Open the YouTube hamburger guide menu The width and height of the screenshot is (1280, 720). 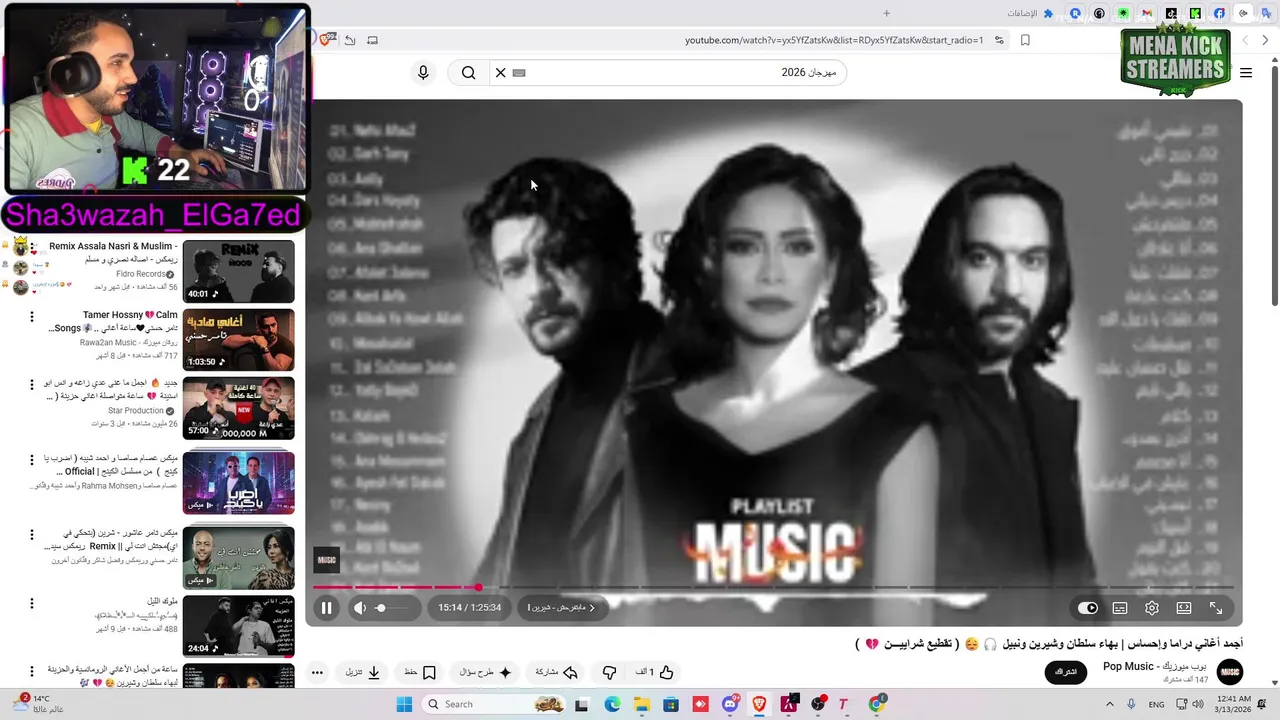[1245, 72]
